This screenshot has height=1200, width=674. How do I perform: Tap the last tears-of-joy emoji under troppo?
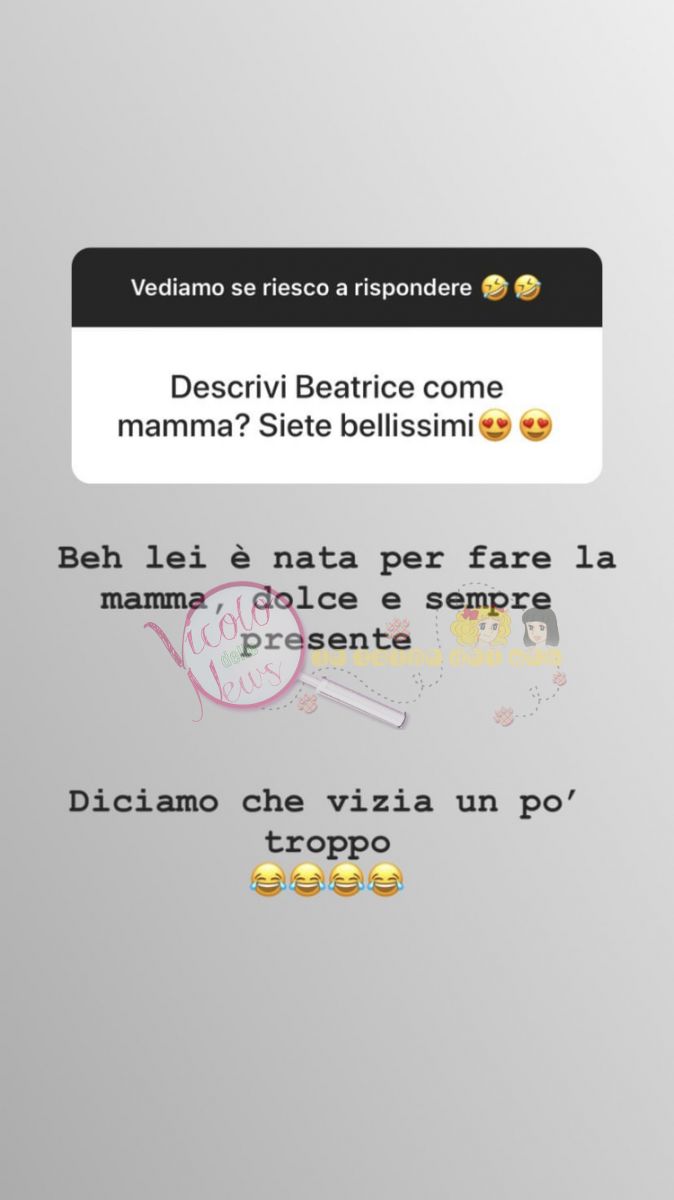tap(385, 882)
